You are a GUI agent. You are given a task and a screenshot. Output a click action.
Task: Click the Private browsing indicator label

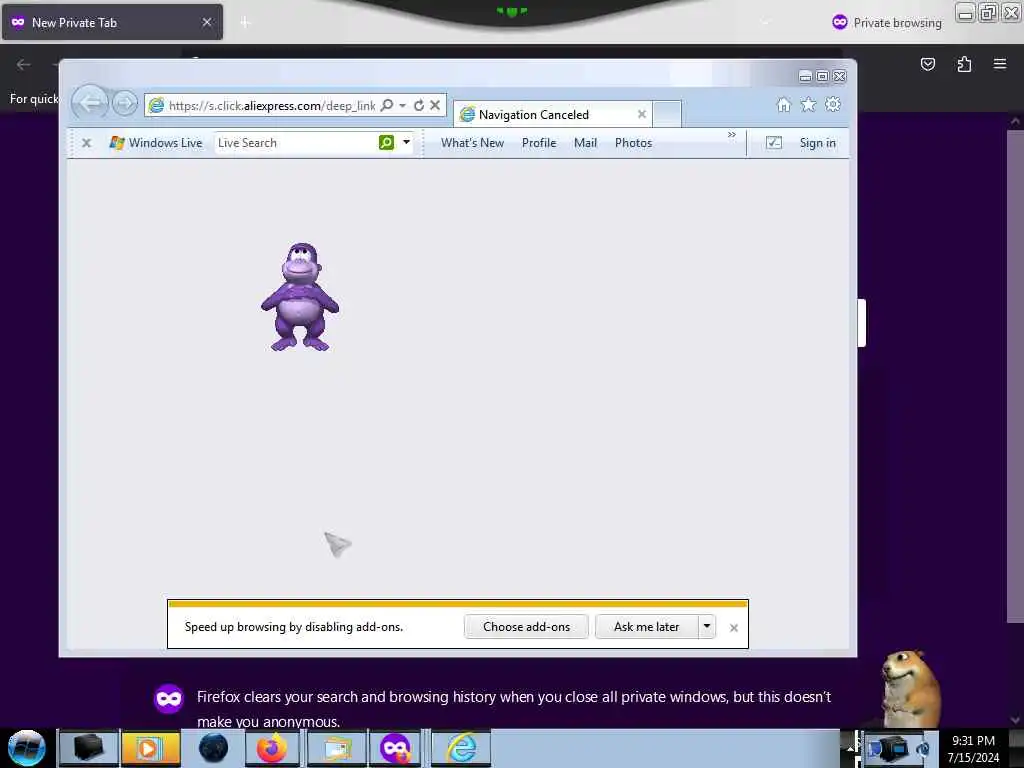point(887,23)
